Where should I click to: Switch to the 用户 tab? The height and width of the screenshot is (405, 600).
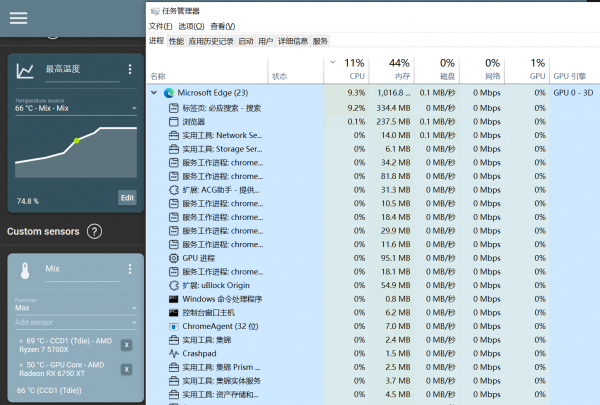click(x=266, y=41)
